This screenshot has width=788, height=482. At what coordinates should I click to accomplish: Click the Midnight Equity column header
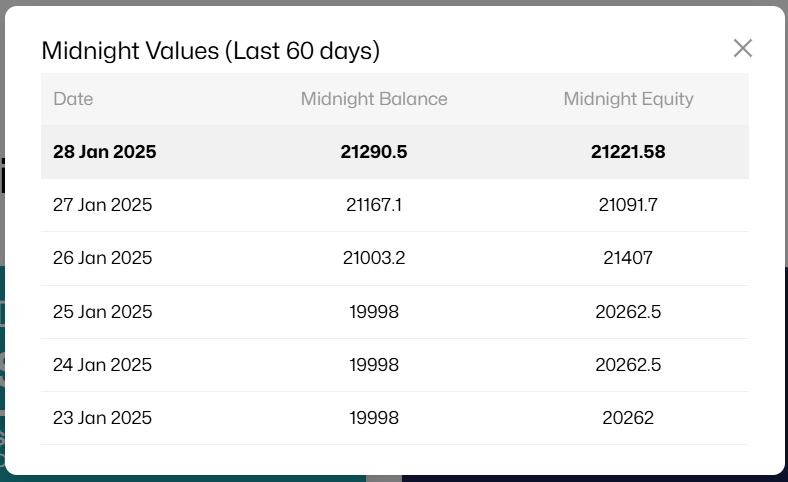628,99
